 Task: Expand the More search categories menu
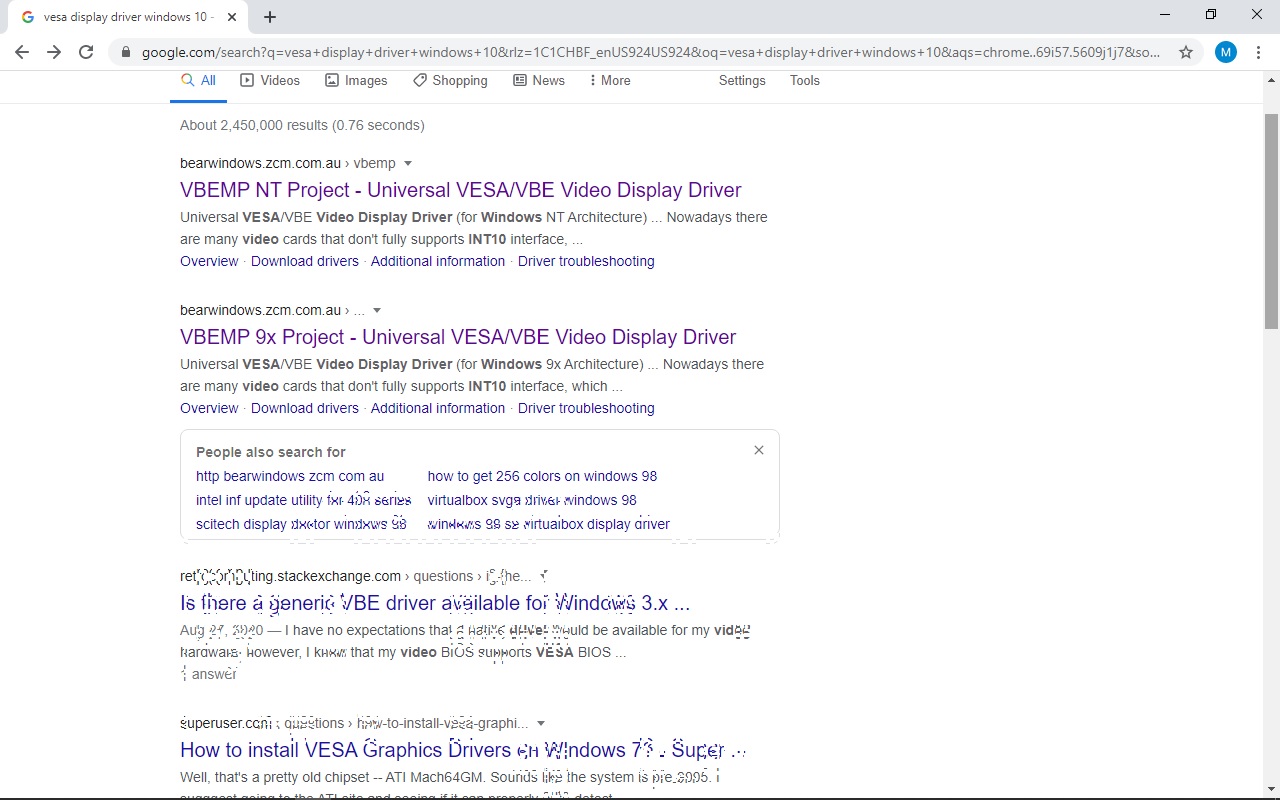point(609,81)
